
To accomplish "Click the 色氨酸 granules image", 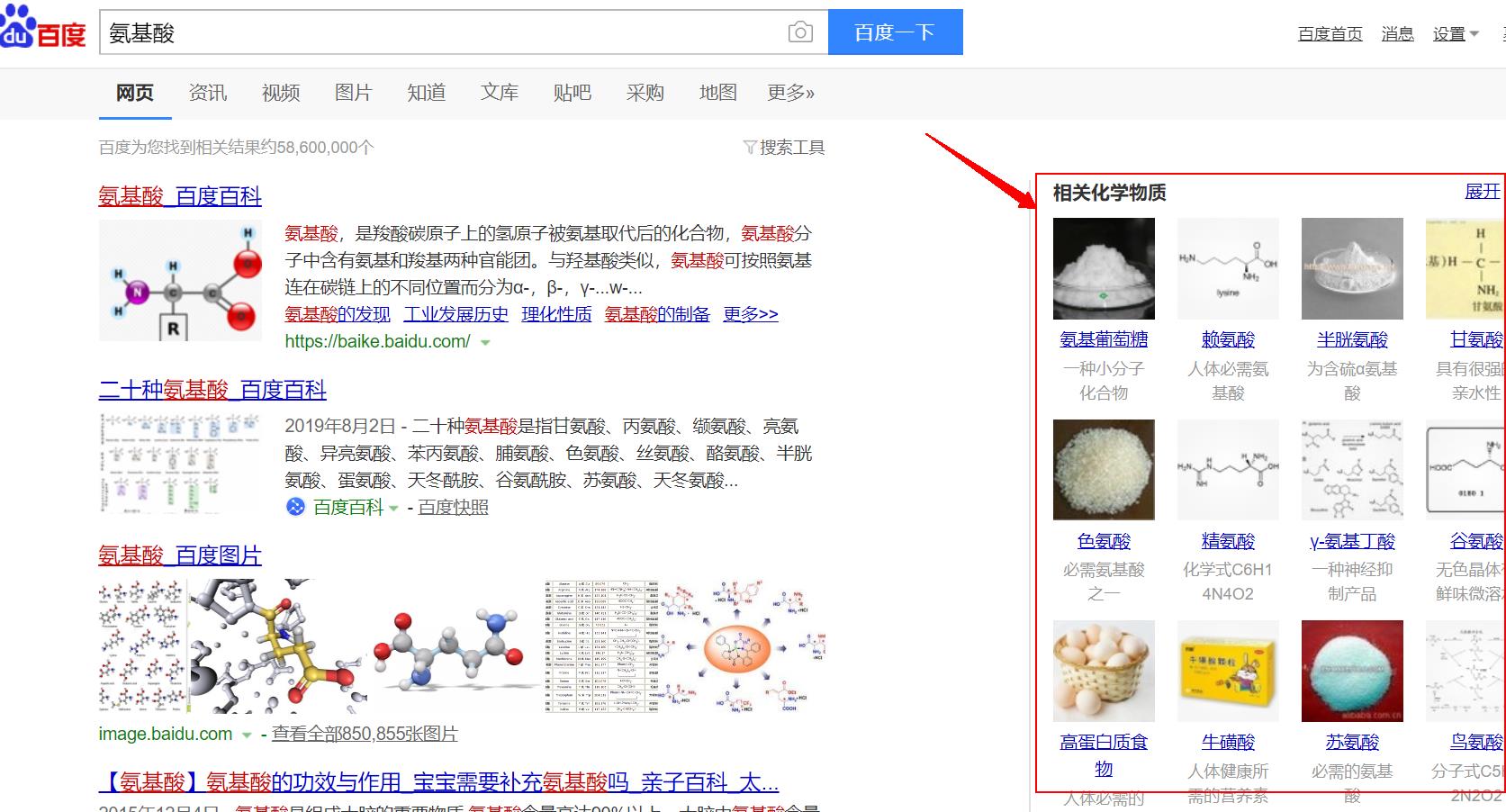I will coord(1104,470).
